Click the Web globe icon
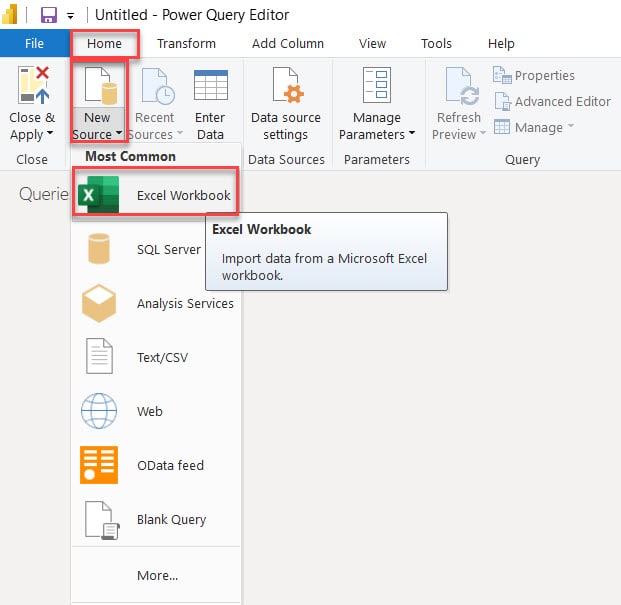Image resolution: width=621 pixels, height=605 pixels. point(99,411)
